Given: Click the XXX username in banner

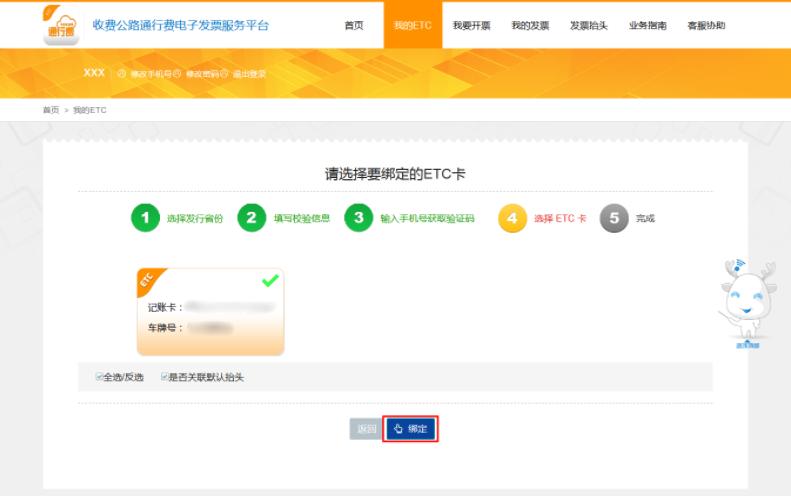Looking at the screenshot, I should click(94, 73).
